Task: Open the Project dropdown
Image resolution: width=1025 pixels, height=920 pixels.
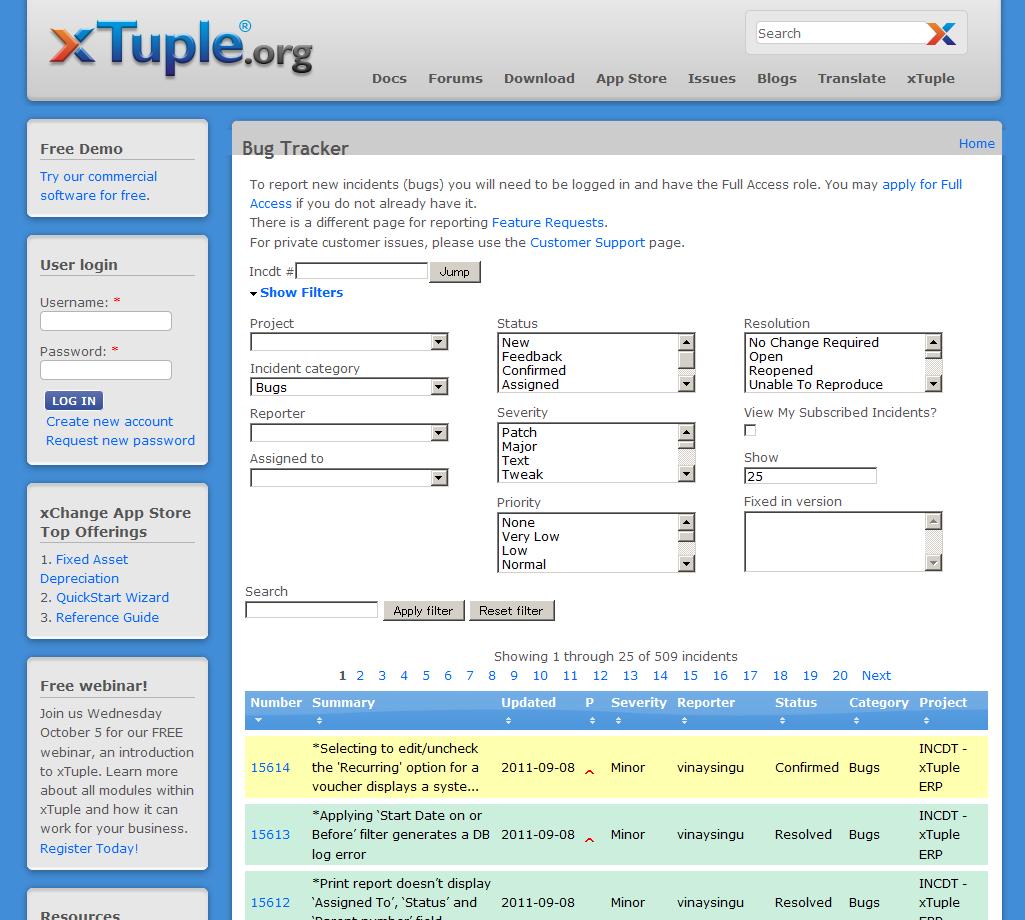Action: pyautogui.click(x=349, y=341)
